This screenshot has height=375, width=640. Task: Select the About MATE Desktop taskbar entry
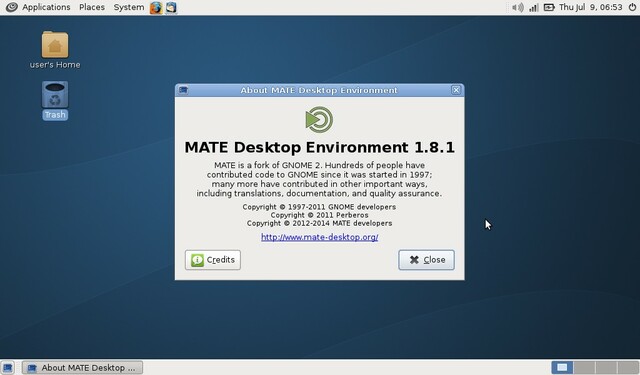[x=82, y=368]
